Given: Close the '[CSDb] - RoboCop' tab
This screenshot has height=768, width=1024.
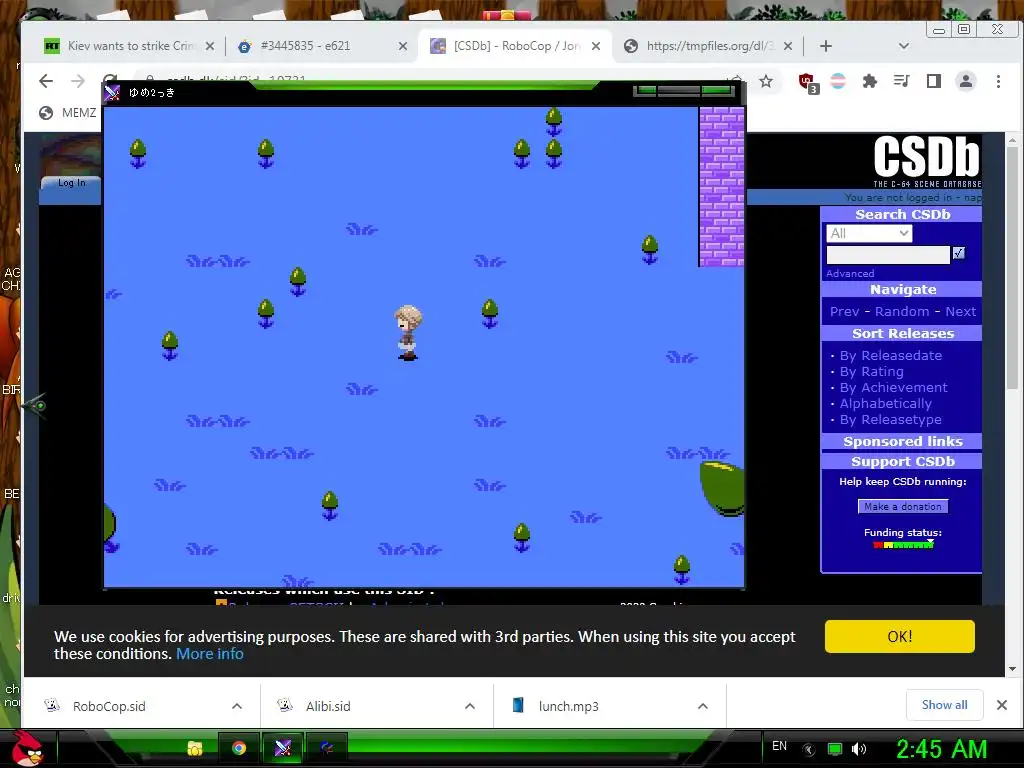Looking at the screenshot, I should pos(596,46).
